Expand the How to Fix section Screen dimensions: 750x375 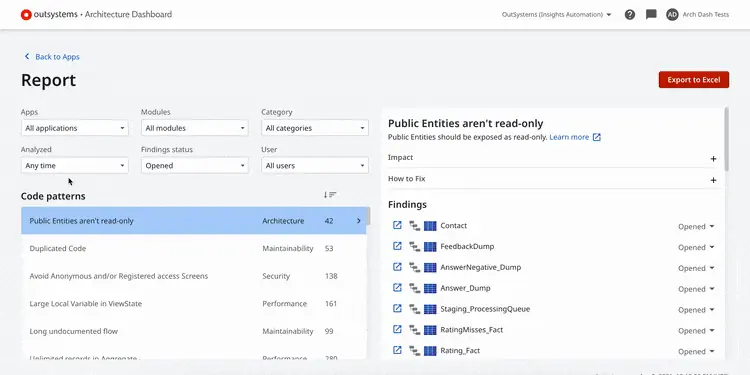pos(713,180)
